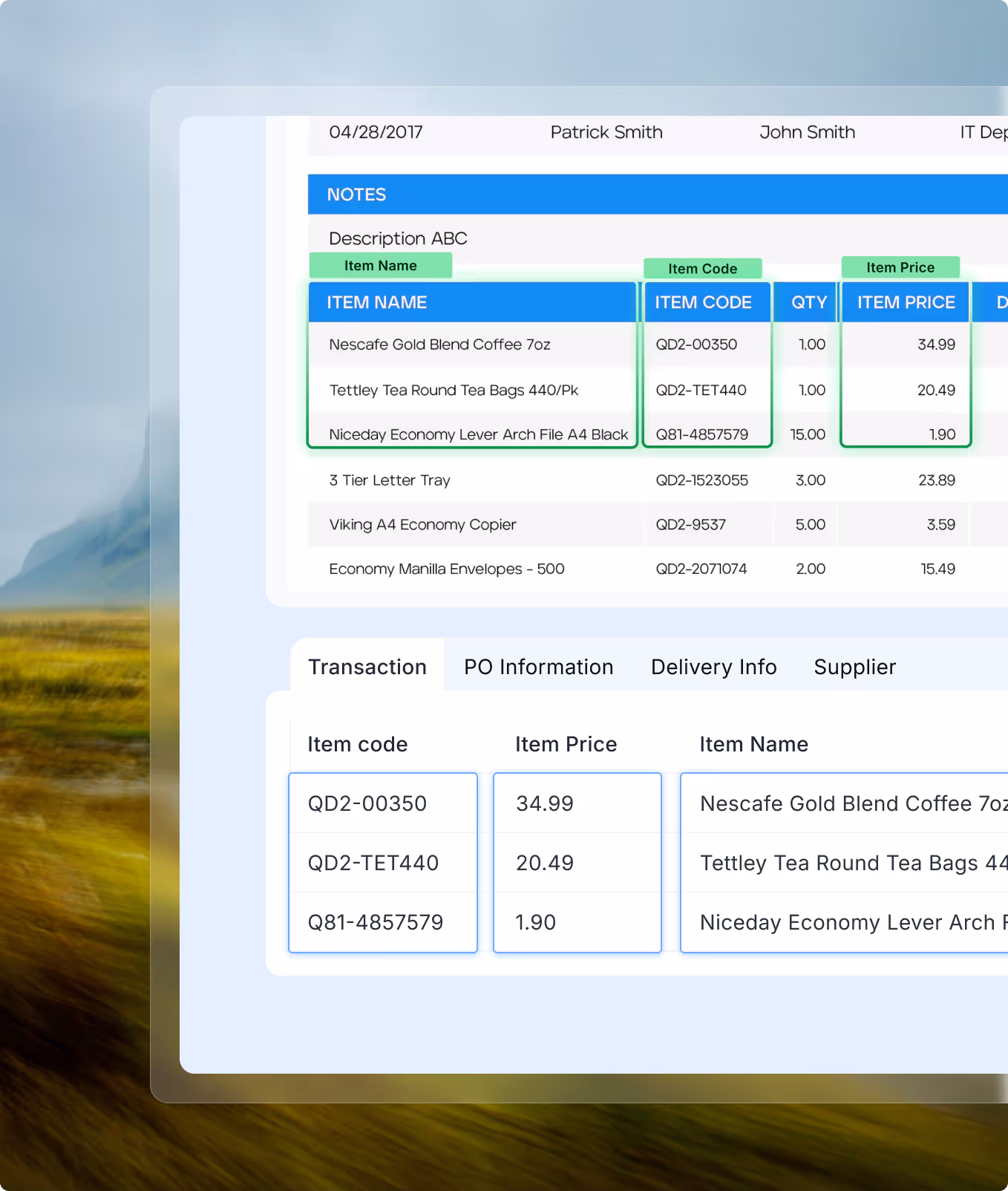Select the Viking A4 Economy Copier row
Viewport: 1008px width, 1191px height.
click(422, 524)
